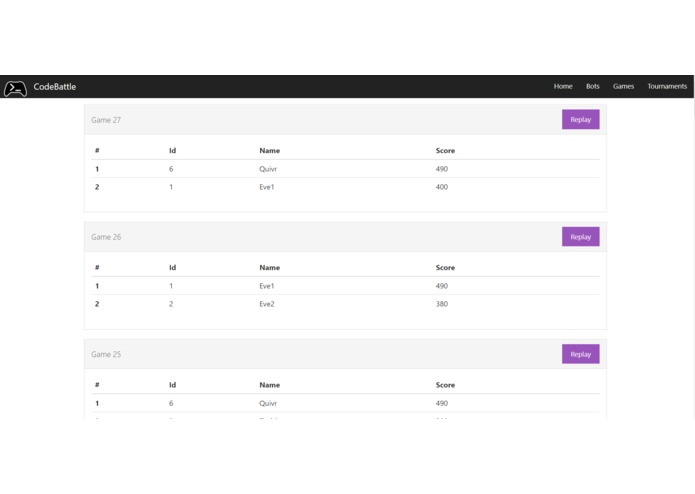695x494 pixels.
Task: Click Score column header in Game 27
Action: 445,151
